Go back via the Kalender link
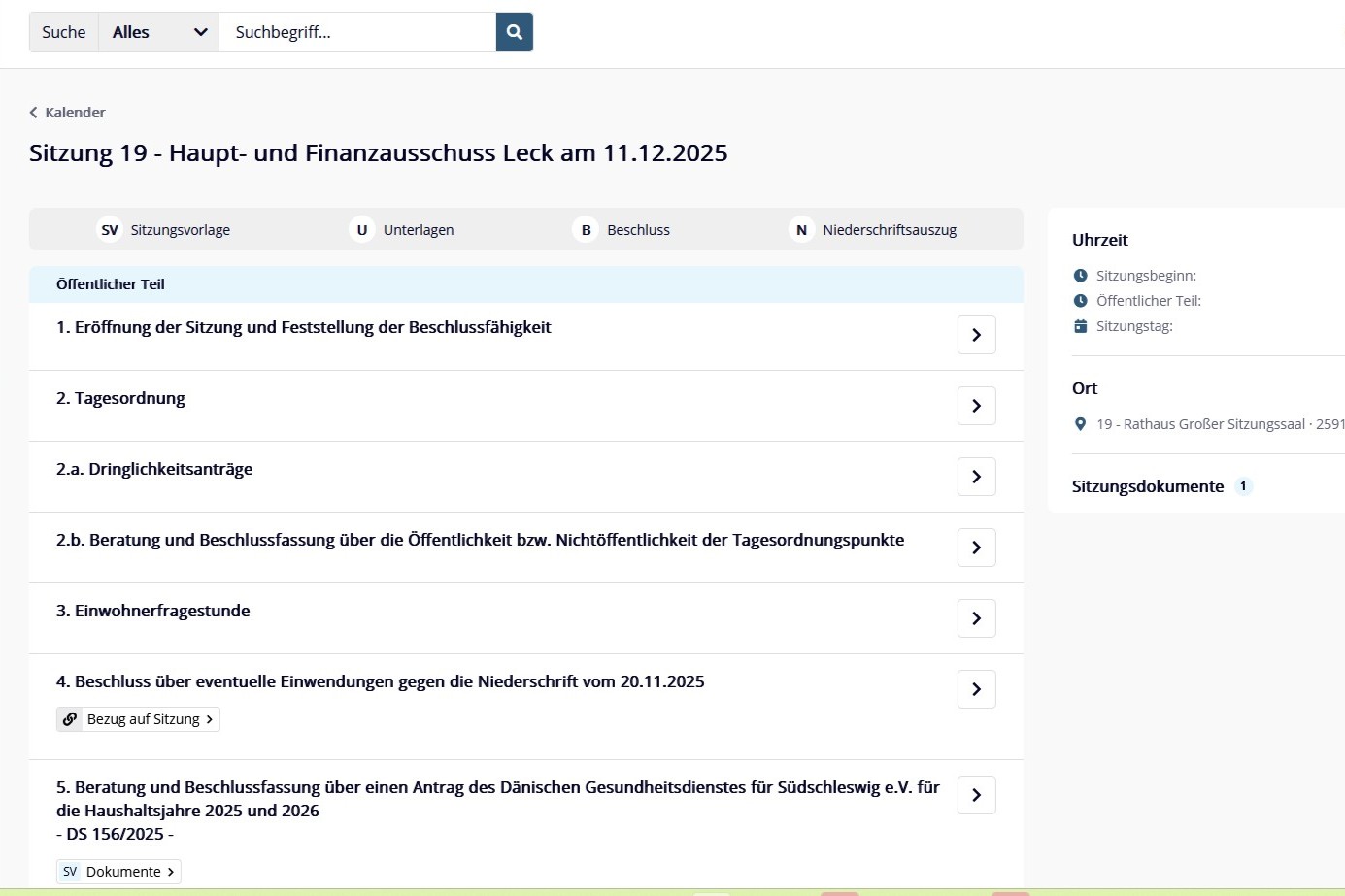This screenshot has height=896, width=1345. point(68,113)
